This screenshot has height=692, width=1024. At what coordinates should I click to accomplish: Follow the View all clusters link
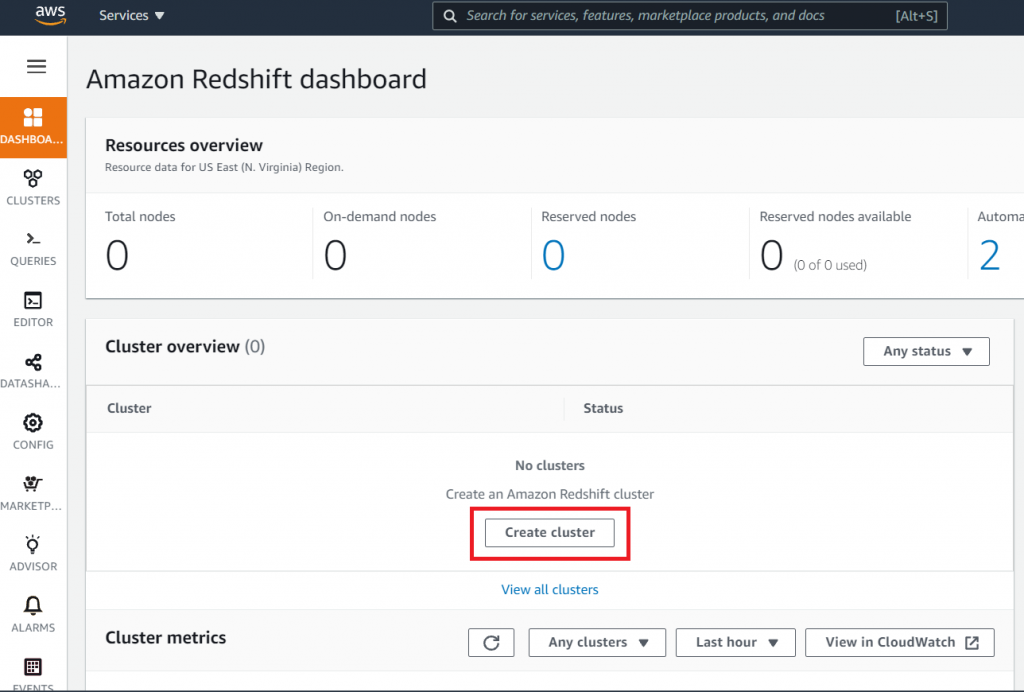pos(550,590)
